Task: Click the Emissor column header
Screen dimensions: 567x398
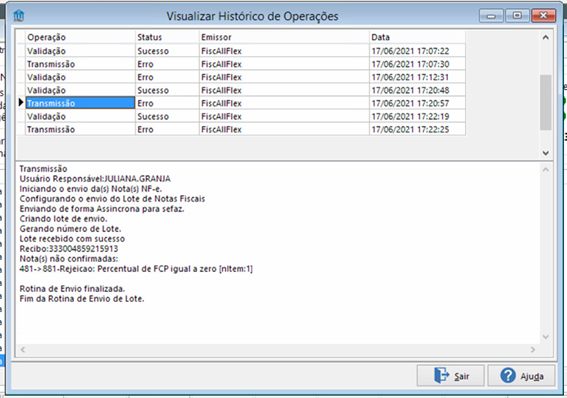Action: (284, 37)
